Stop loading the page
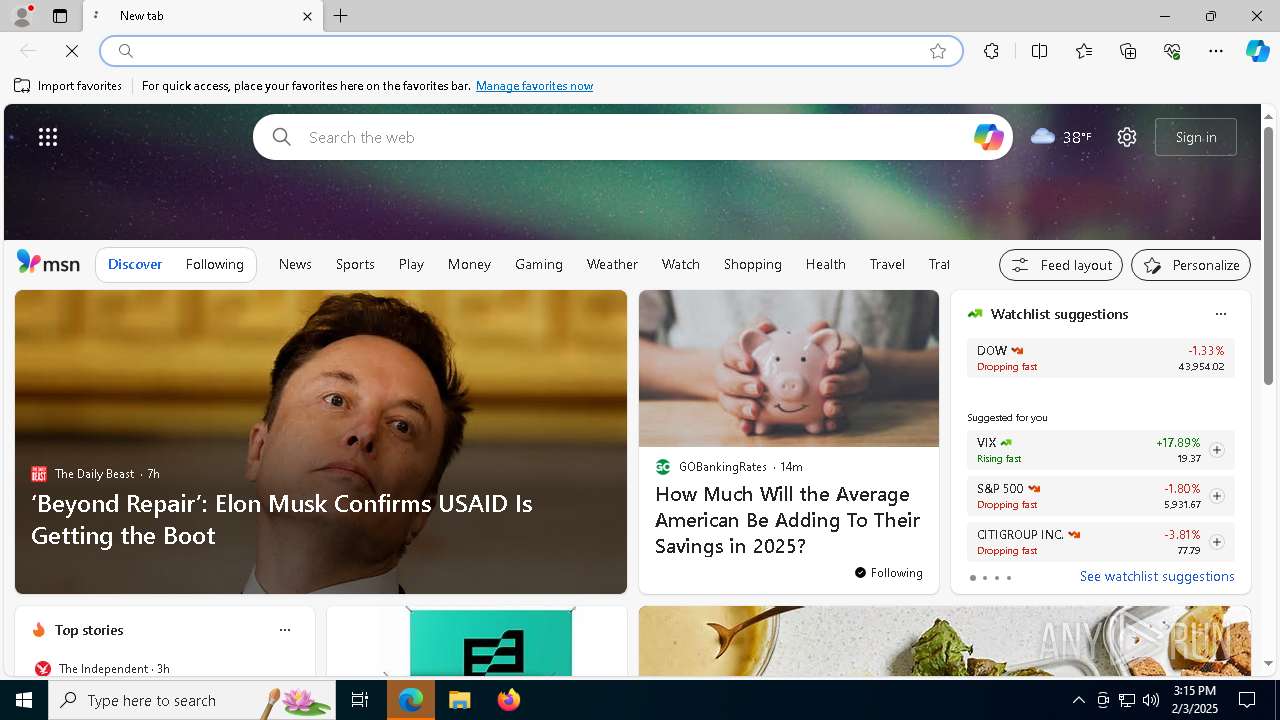 [72, 51]
